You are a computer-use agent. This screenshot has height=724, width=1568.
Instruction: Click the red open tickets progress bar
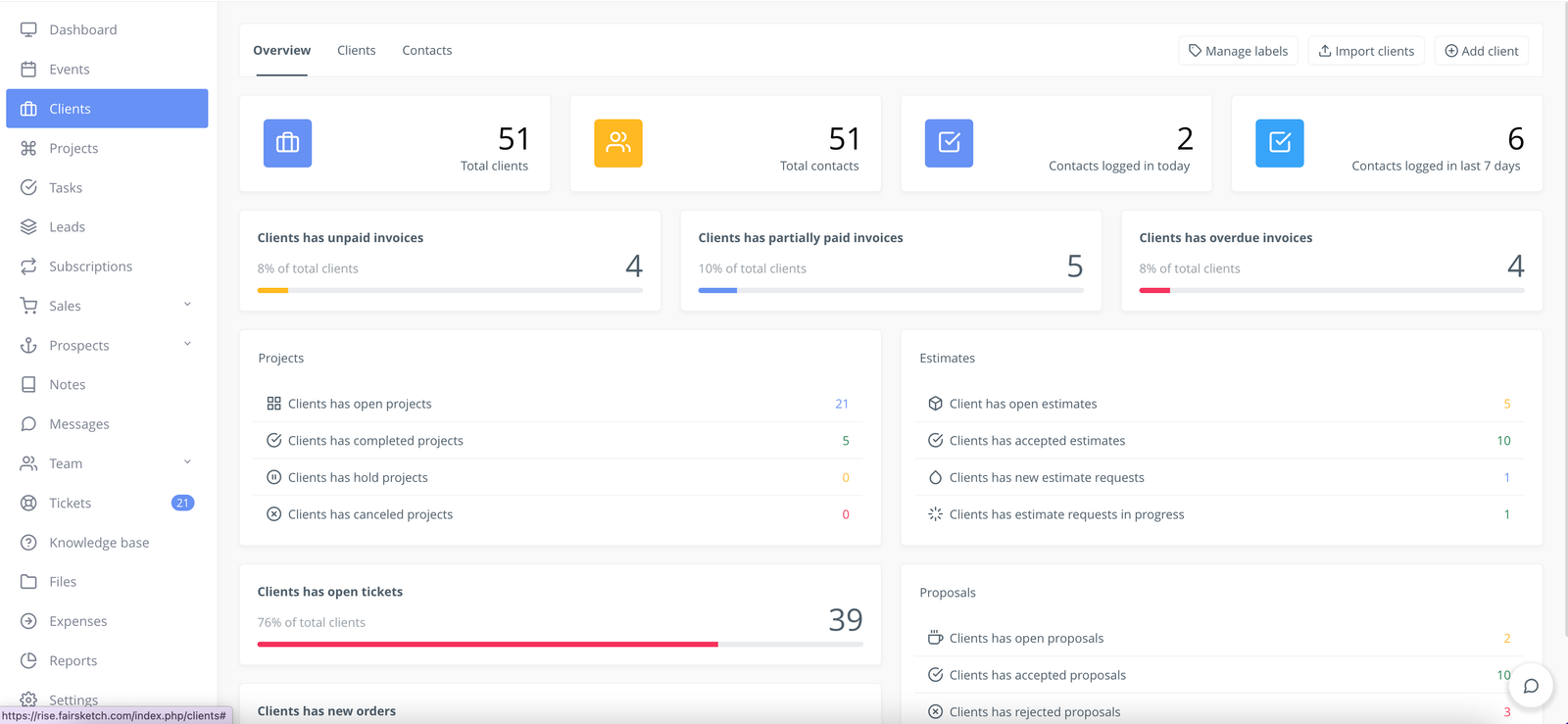487,644
